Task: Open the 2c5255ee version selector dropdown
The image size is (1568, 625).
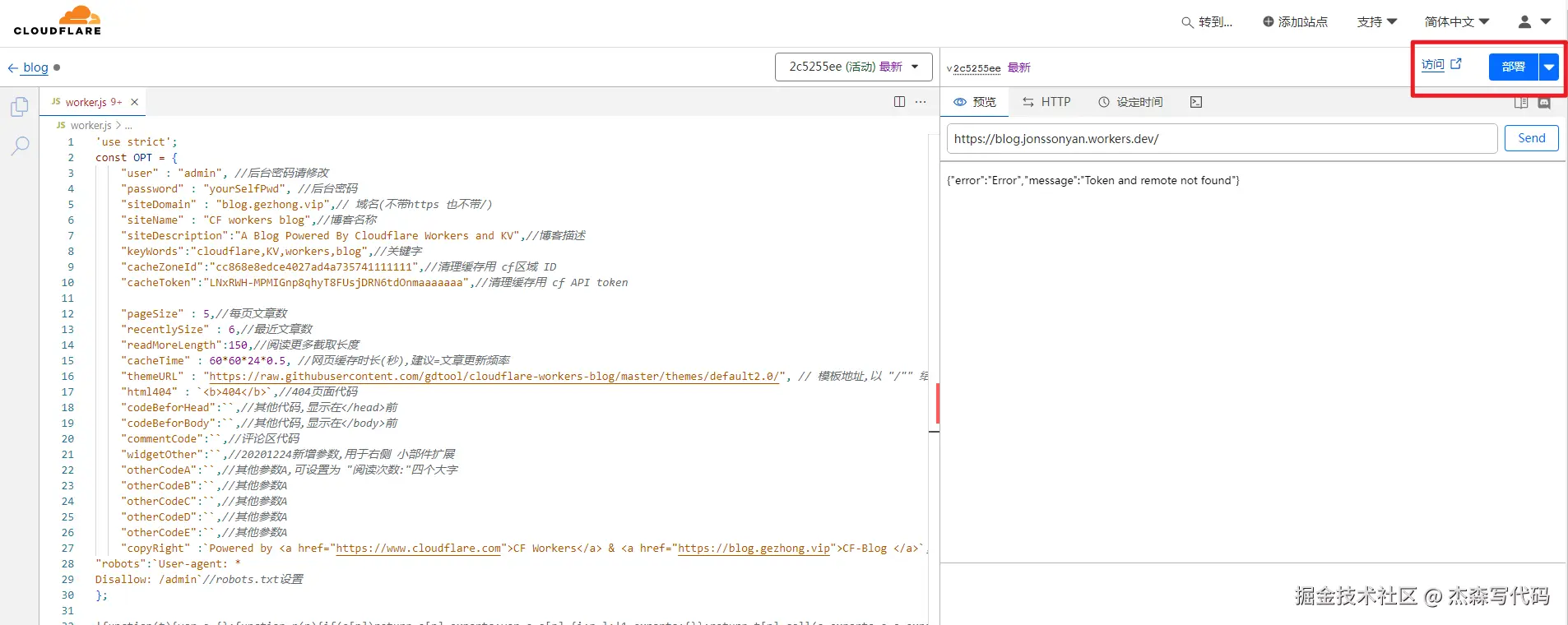Action: click(x=854, y=67)
